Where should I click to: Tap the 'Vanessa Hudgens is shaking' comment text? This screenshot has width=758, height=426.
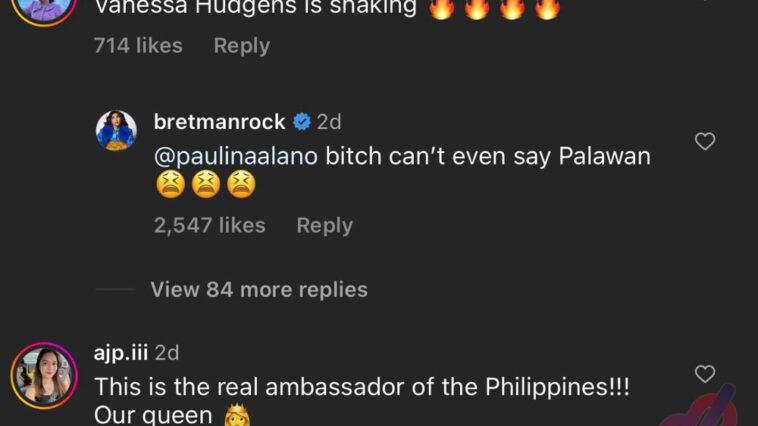click(256, 8)
